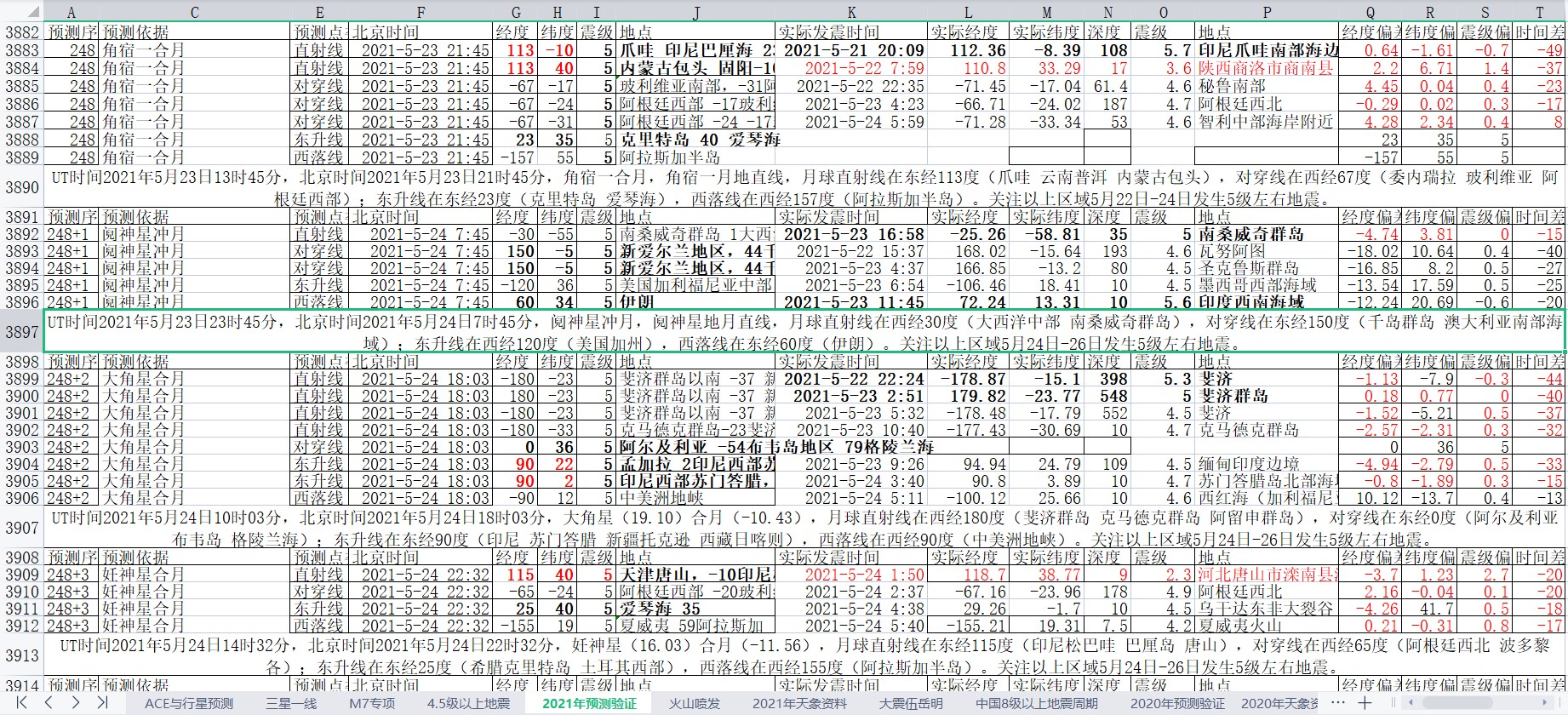Click actual time cell 2021-5-21 20:09
This screenshot has width=1568, height=715.
point(851,51)
